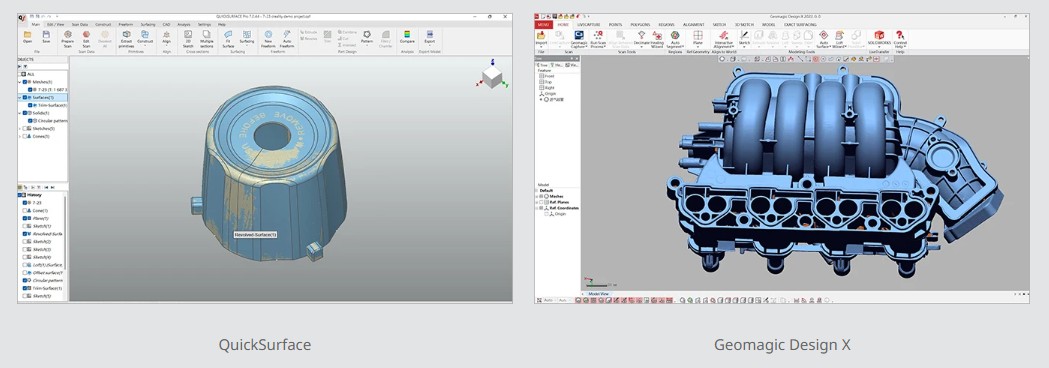Toggle the Surfaces(1) checkbox in QuickSurface

[25, 97]
